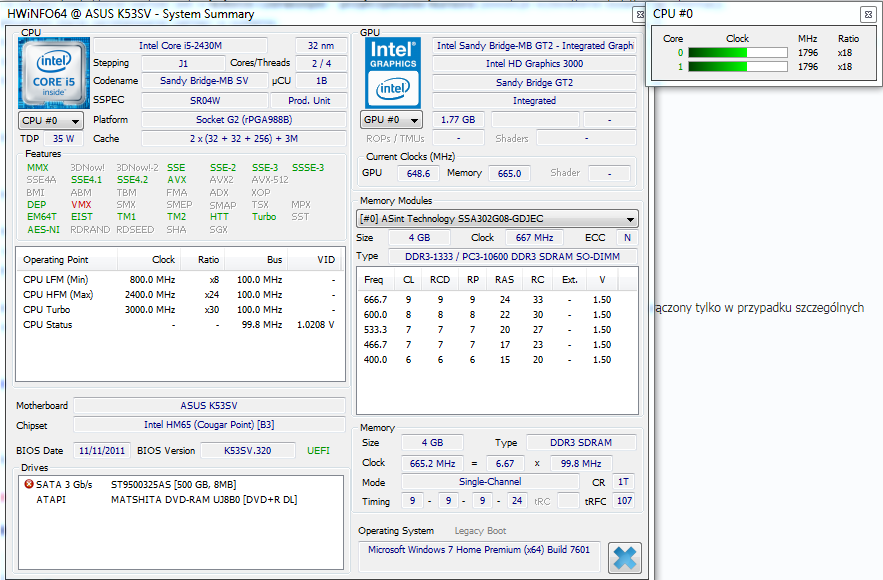Click the GPU clock value 648.6
Screen dimensions: 883x580
coord(418,173)
